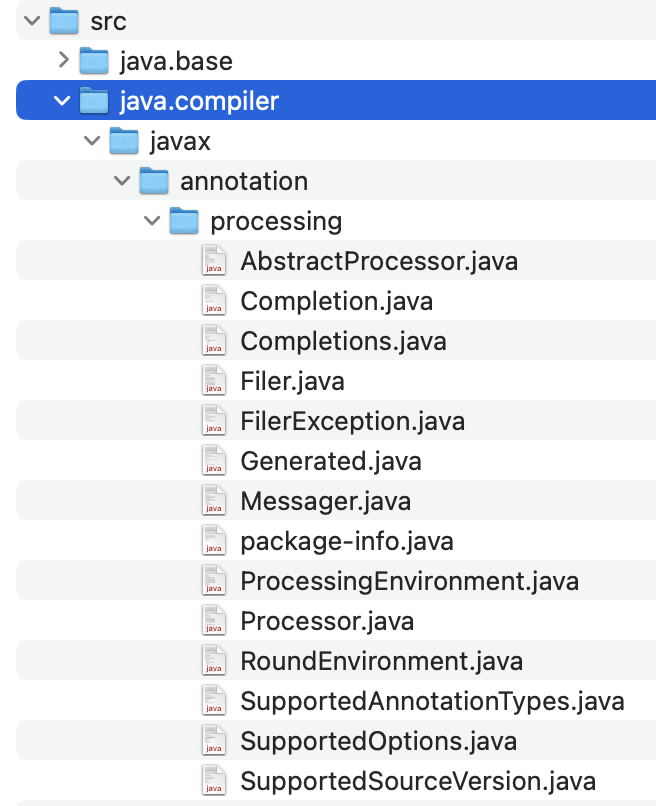
Task: Click the src folder icon
Action: tap(63, 20)
